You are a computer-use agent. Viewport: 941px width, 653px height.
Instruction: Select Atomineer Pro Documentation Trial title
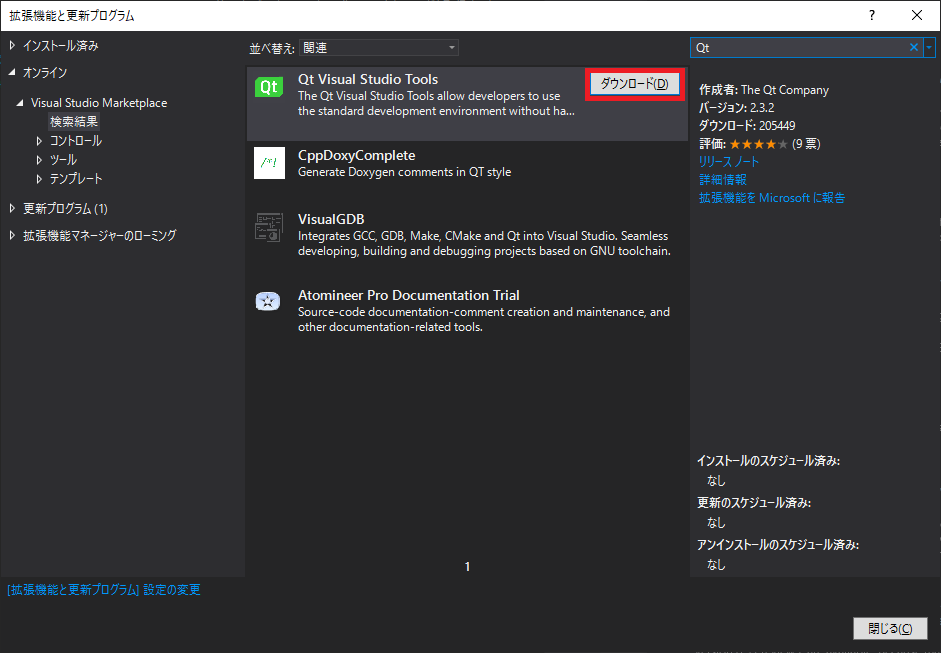point(409,295)
